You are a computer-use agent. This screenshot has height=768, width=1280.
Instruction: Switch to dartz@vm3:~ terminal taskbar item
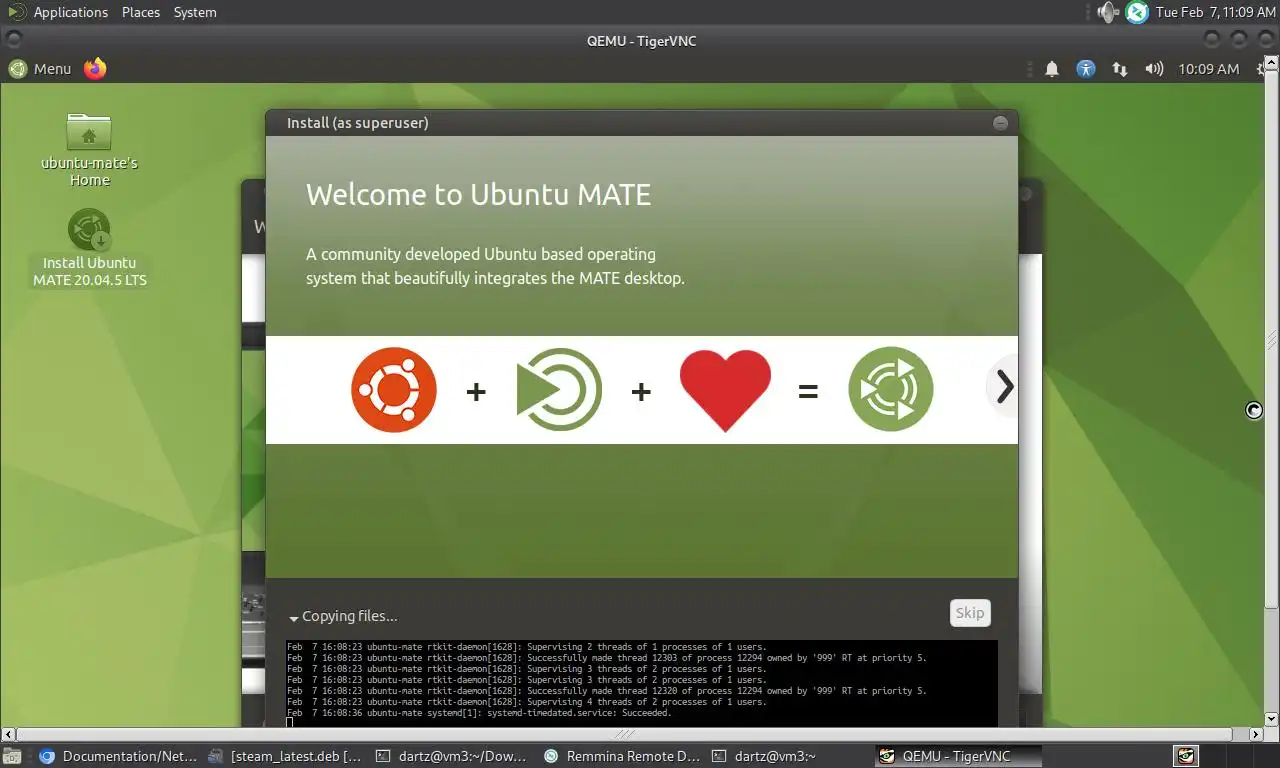[790, 756]
